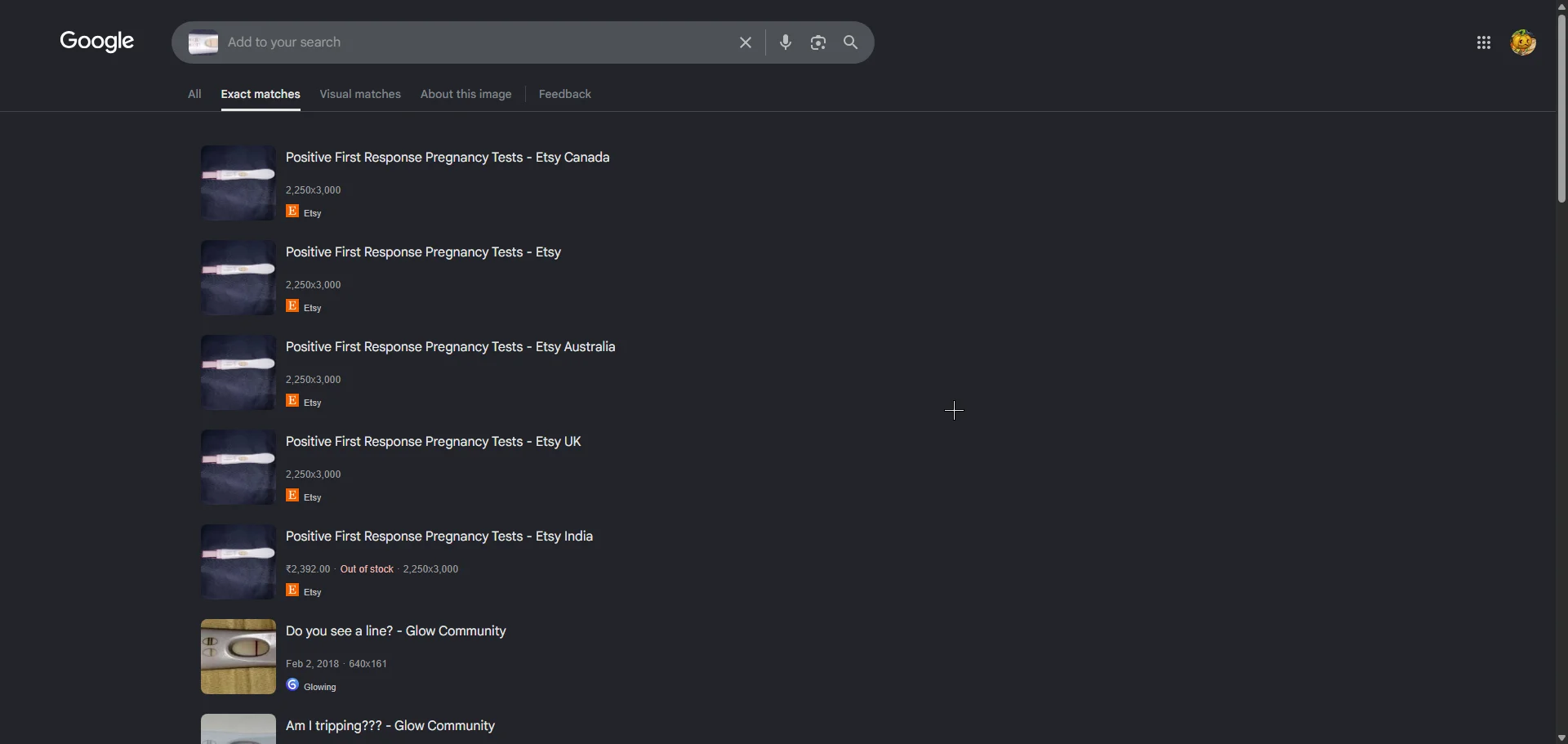Click the ₹2,392.00 price text
The image size is (1568, 744).
pos(308,569)
